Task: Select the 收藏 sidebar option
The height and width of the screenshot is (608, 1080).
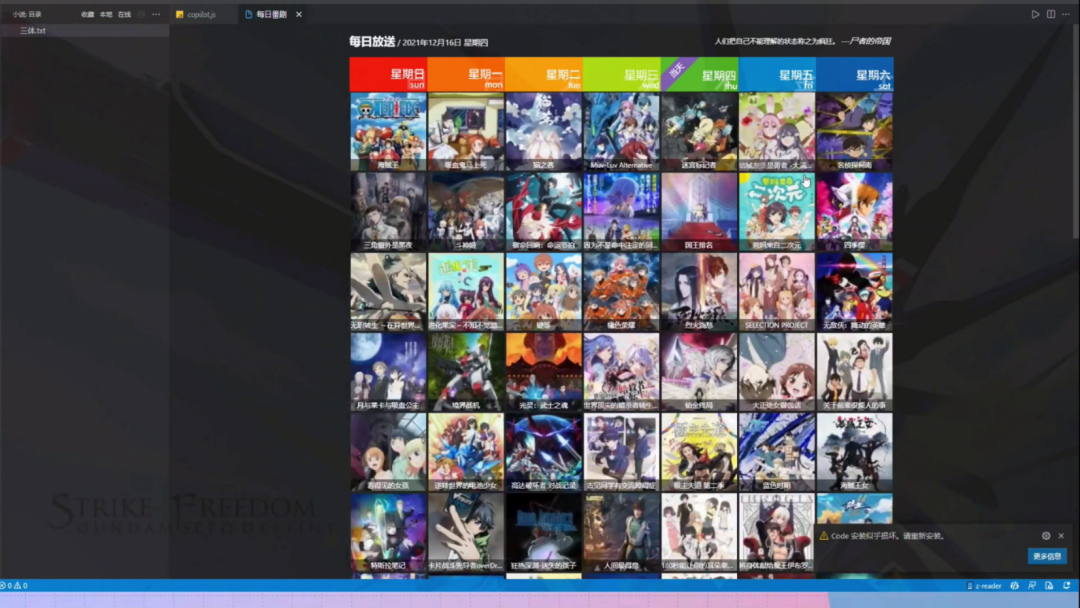Action: tap(87, 14)
